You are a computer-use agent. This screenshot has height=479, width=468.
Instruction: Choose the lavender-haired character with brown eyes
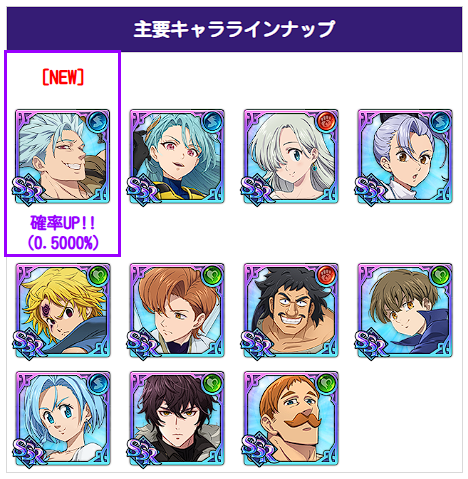point(405,156)
